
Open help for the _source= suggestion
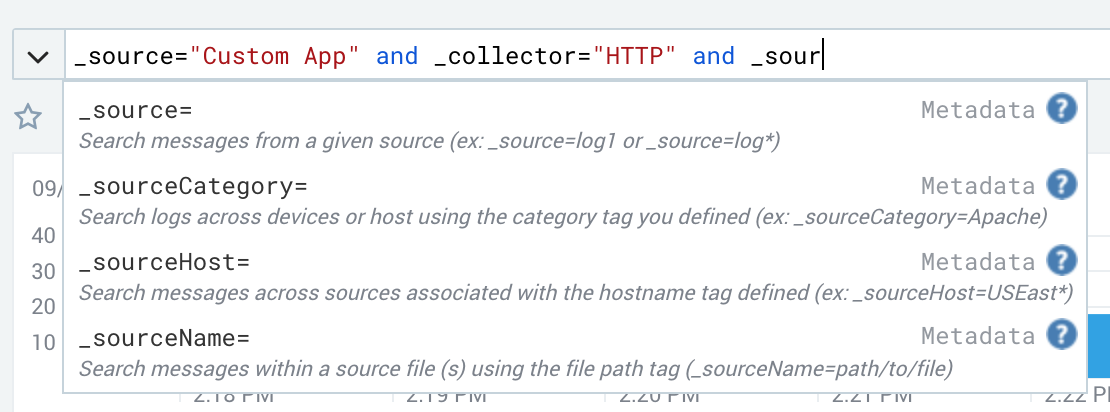click(1062, 110)
